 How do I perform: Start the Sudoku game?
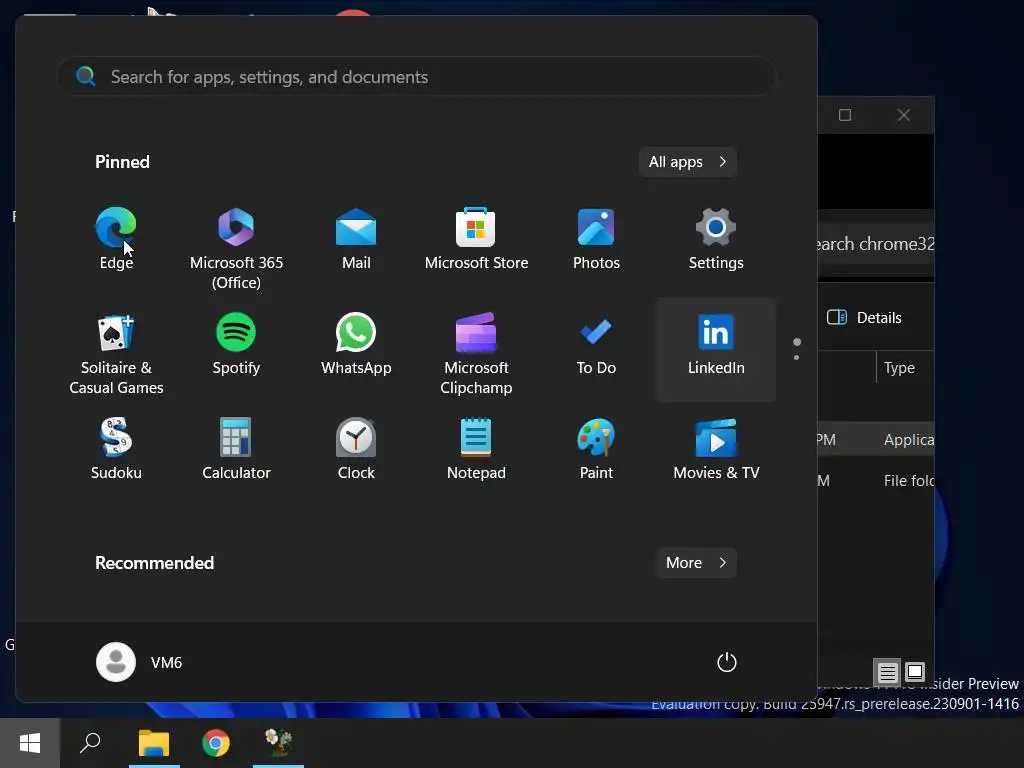point(116,449)
